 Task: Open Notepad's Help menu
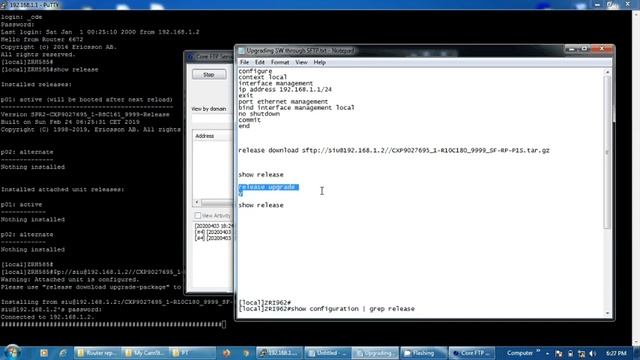click(319, 62)
